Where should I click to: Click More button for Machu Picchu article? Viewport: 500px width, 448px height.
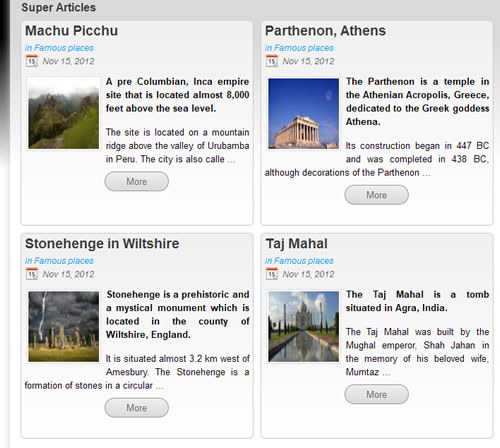137,181
